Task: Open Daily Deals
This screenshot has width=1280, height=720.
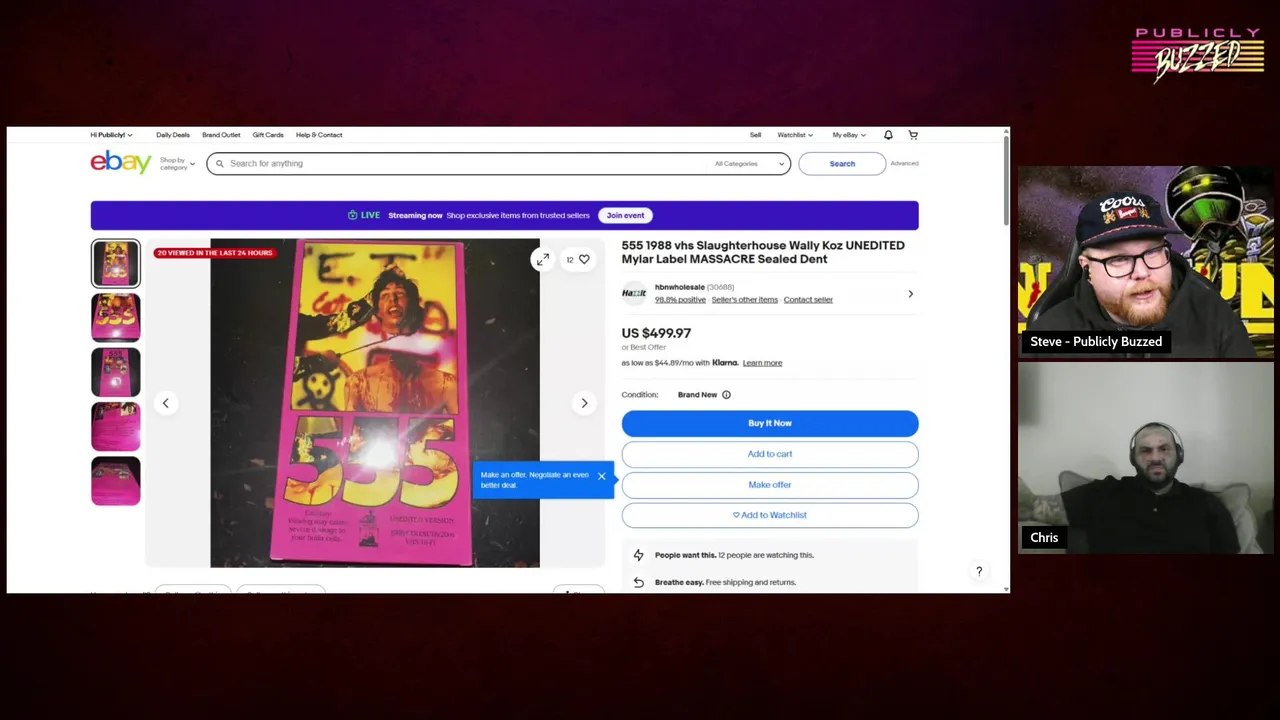Action: 173,135
